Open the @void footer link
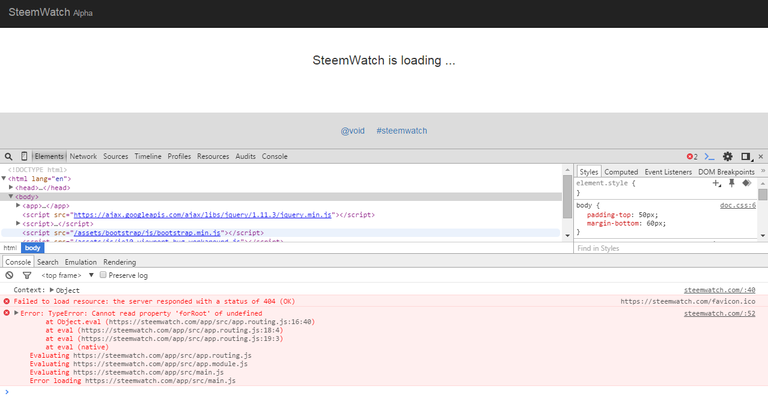Screen dimensions: 768x397 point(353,131)
